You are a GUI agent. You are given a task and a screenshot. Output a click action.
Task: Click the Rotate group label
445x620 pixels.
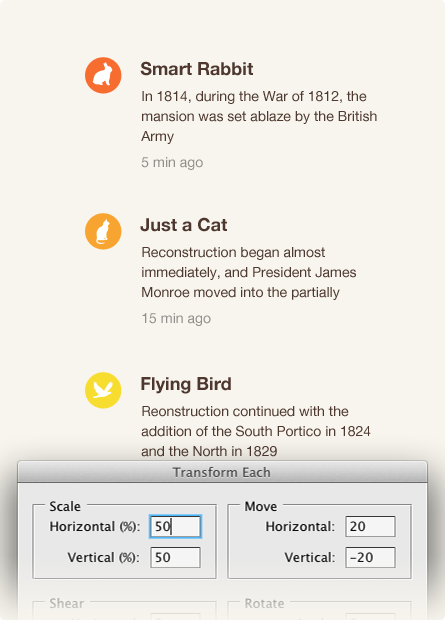pos(264,603)
